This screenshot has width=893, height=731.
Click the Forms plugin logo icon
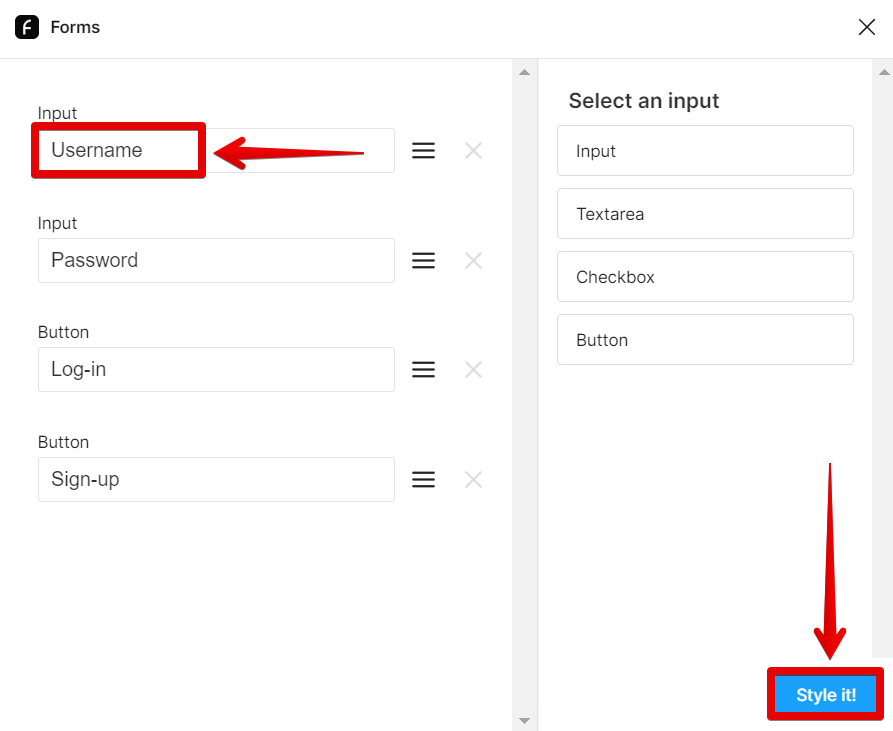click(27, 27)
